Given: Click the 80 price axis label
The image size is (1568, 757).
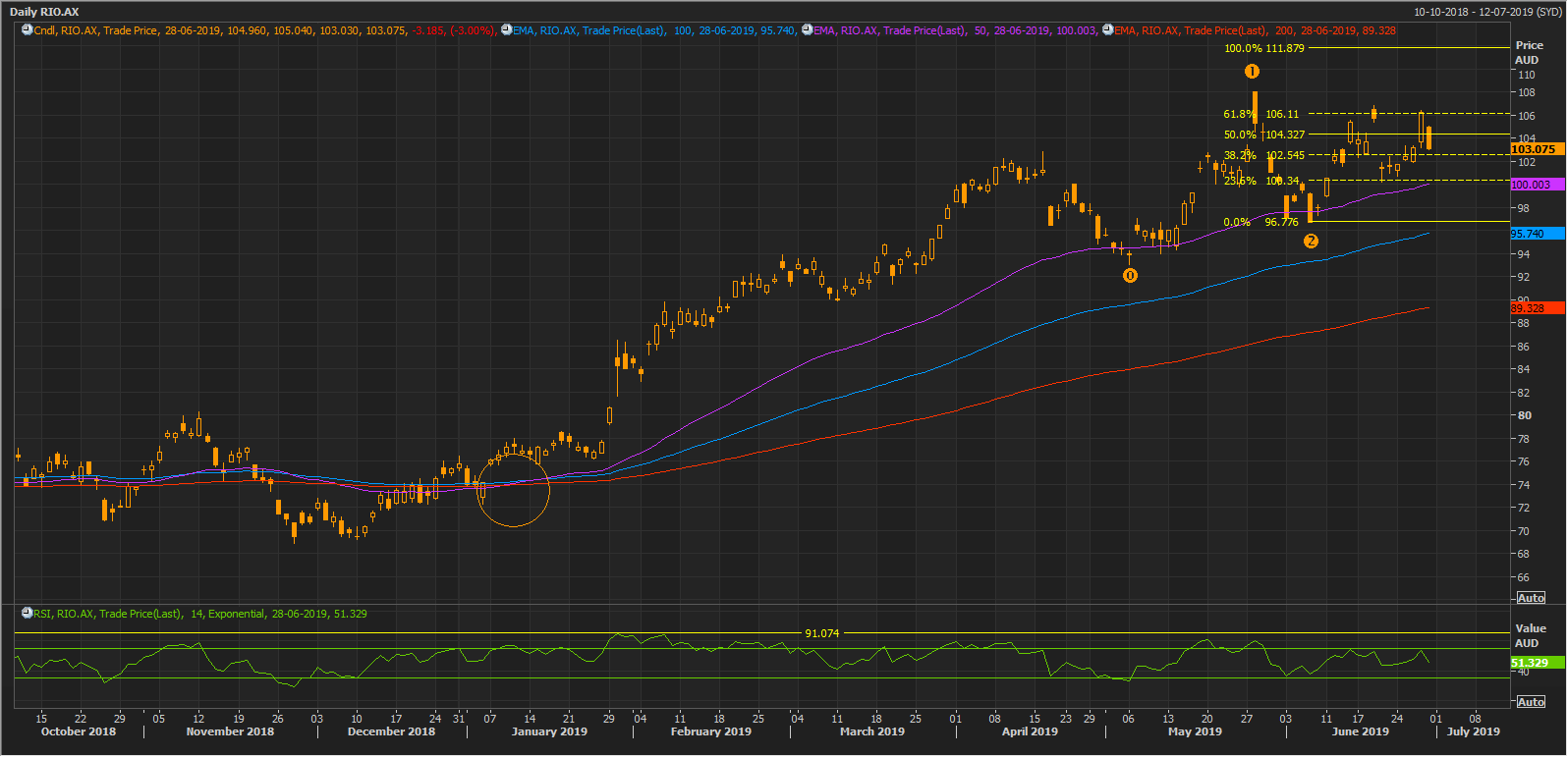Looking at the screenshot, I should (1524, 415).
